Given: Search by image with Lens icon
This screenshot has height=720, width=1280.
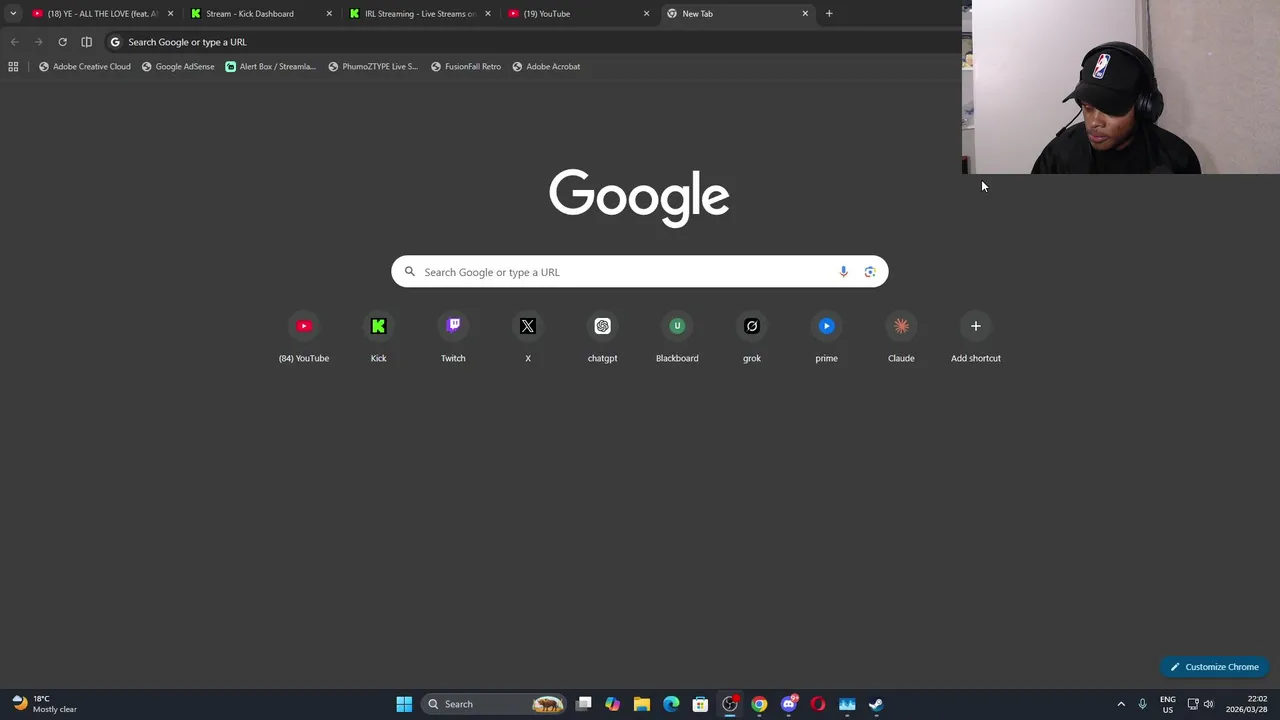Looking at the screenshot, I should [x=870, y=272].
